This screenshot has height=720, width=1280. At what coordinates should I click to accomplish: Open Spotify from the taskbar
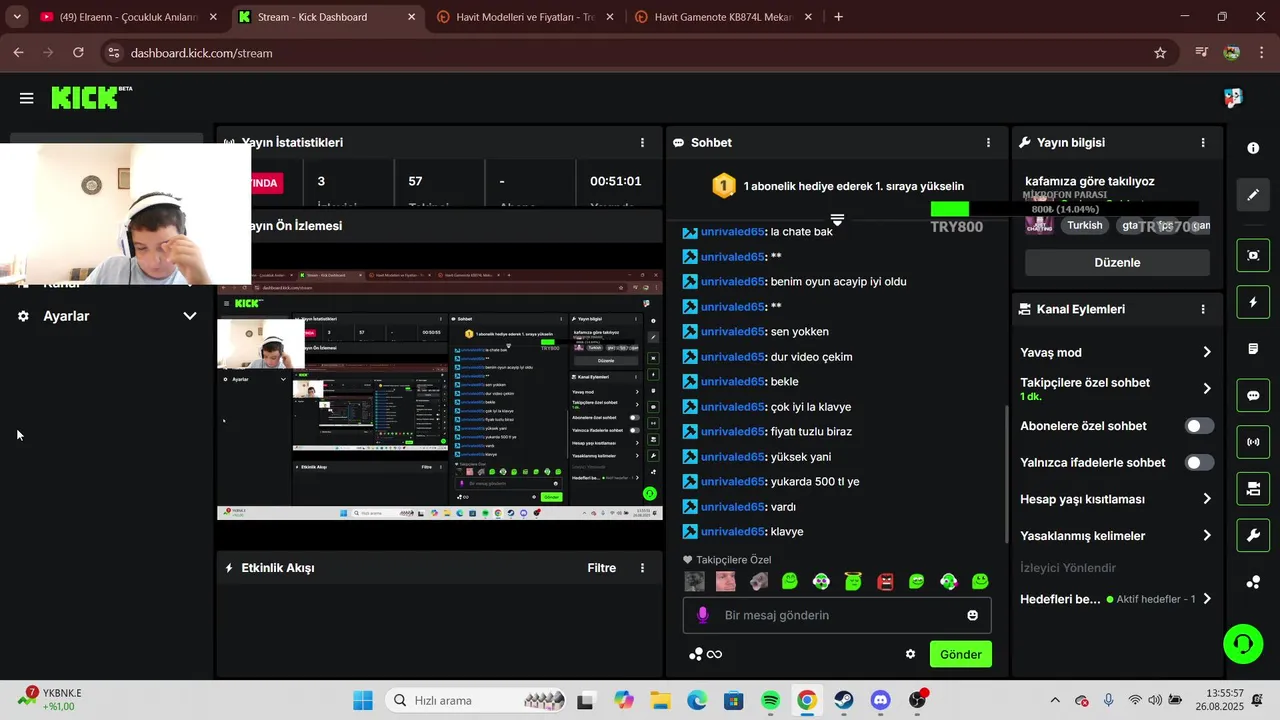770,700
